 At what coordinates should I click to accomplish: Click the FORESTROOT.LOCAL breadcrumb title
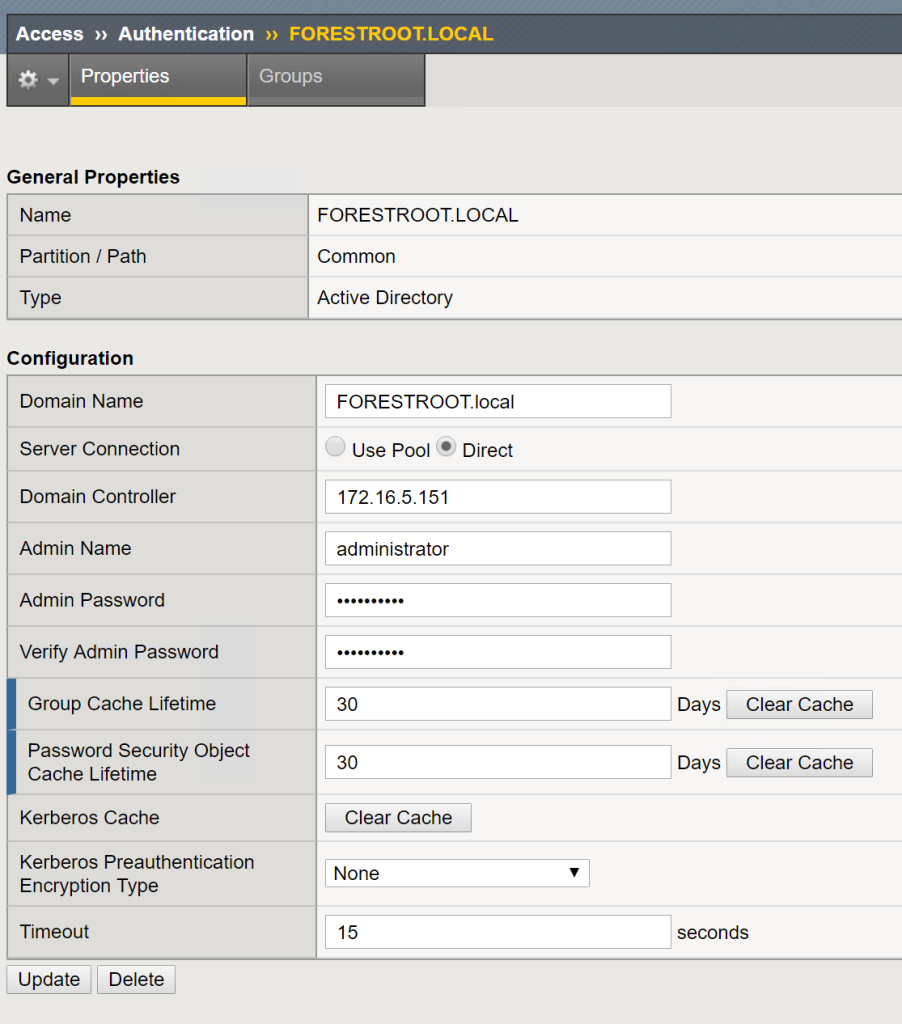click(x=391, y=34)
